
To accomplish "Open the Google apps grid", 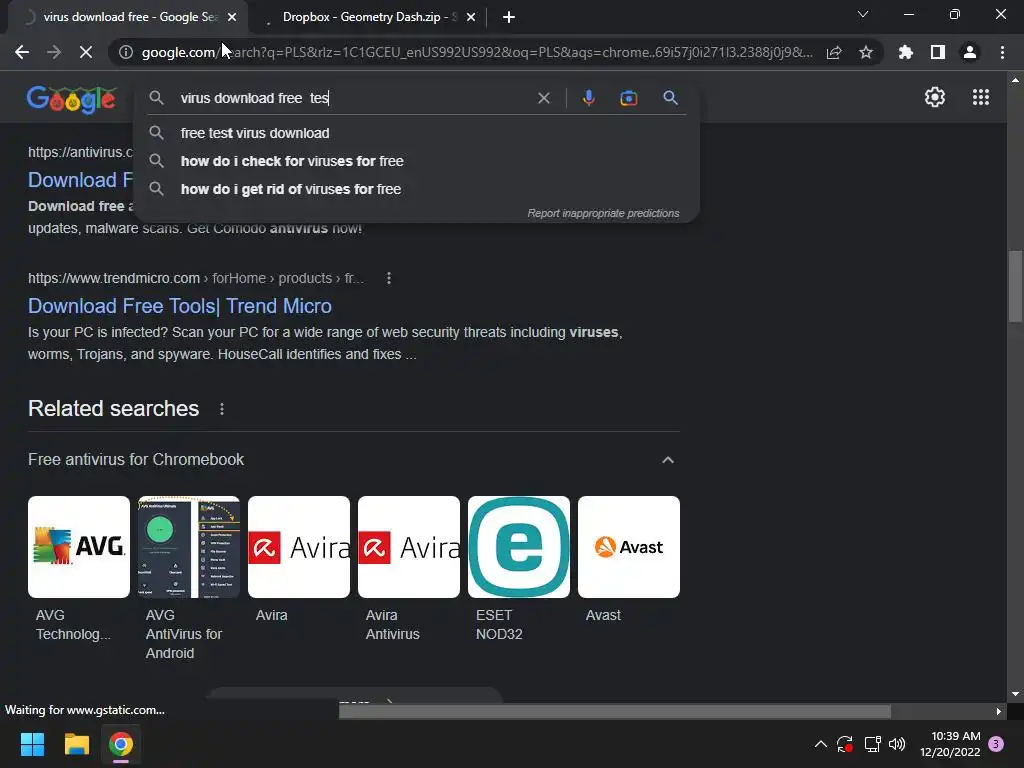I will tap(980, 97).
